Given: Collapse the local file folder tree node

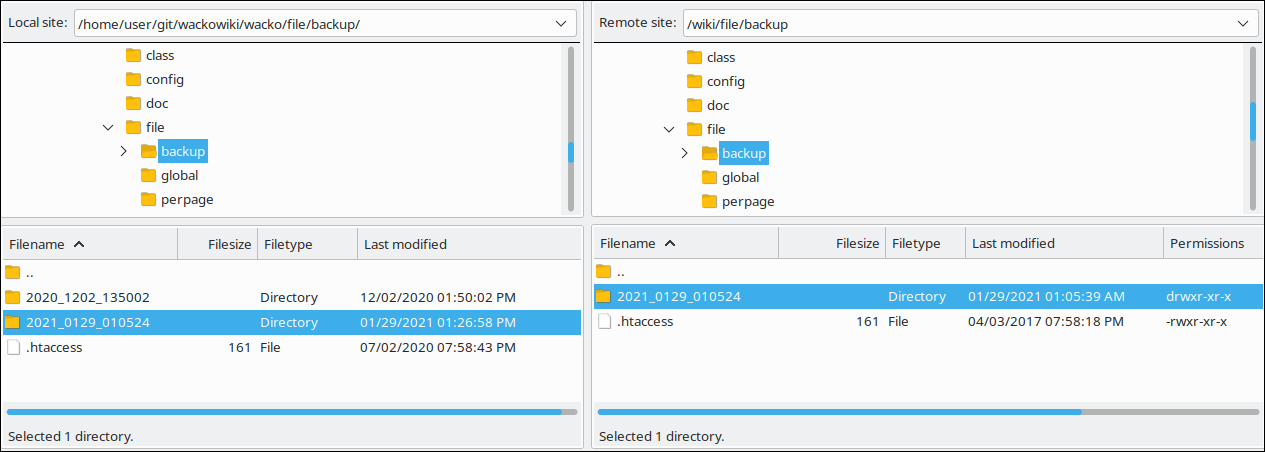Looking at the screenshot, I should point(108,127).
